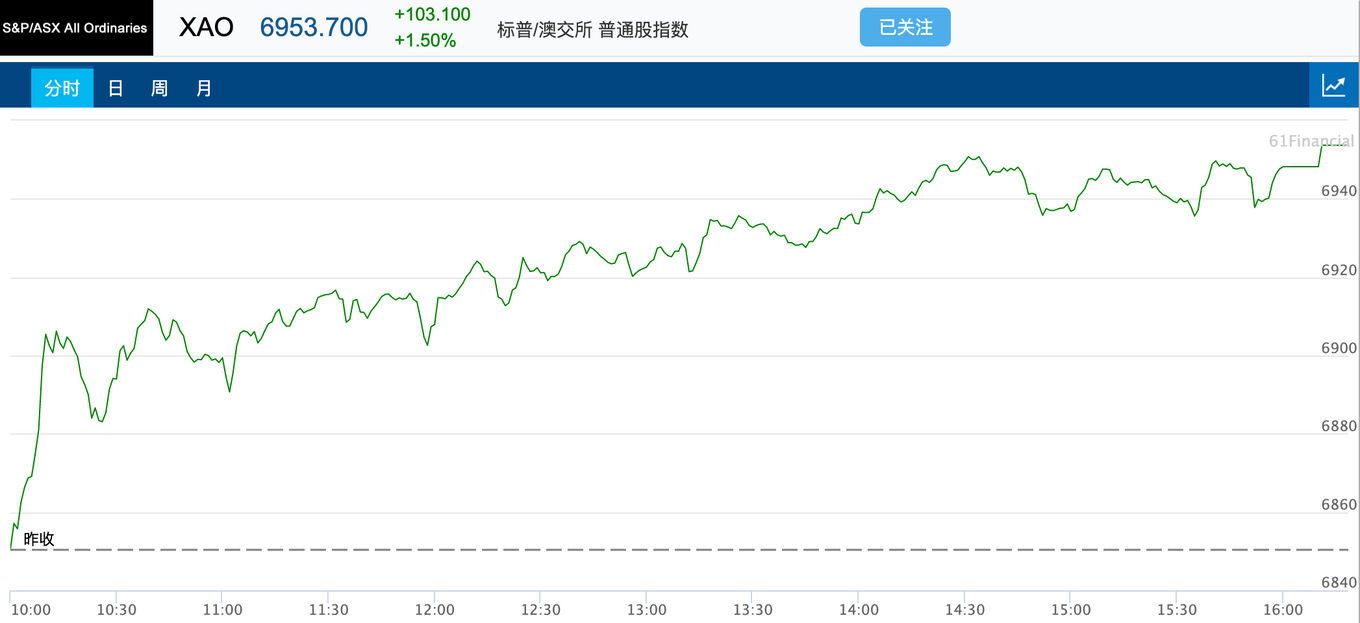1360x623 pixels.
Task: Click the +1.50% percent change
Action: point(425,40)
